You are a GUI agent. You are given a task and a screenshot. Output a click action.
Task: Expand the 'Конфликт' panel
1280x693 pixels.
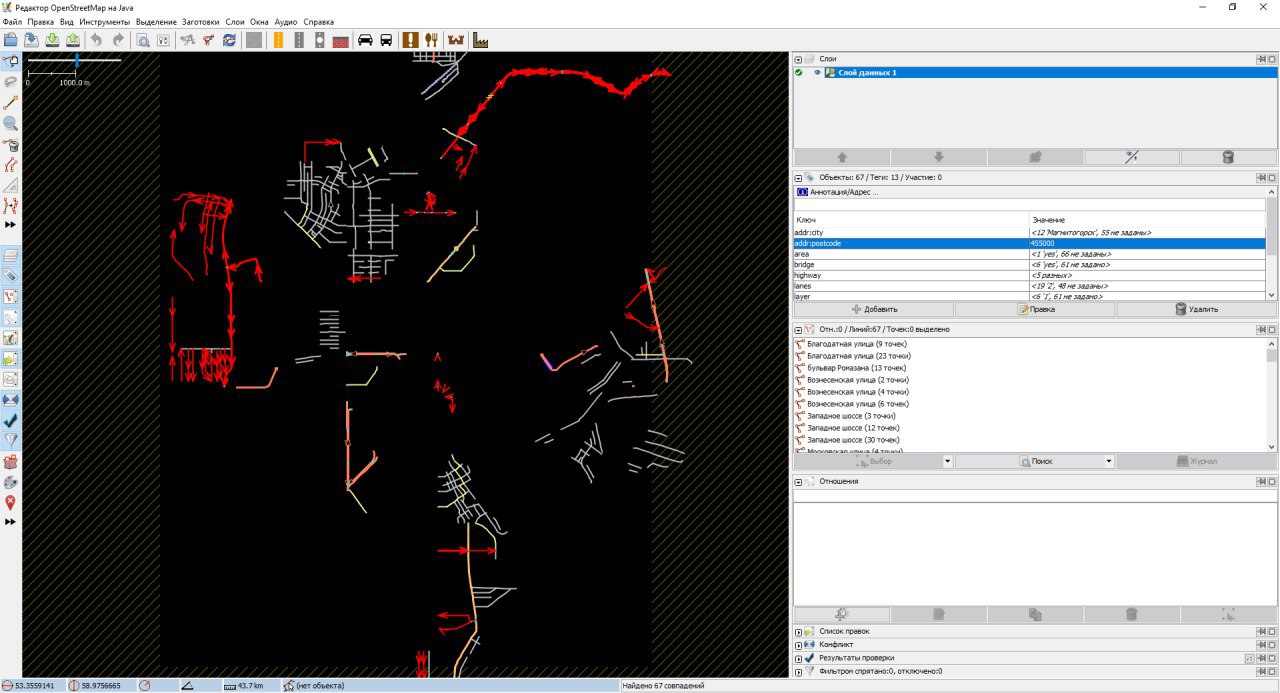[799, 645]
